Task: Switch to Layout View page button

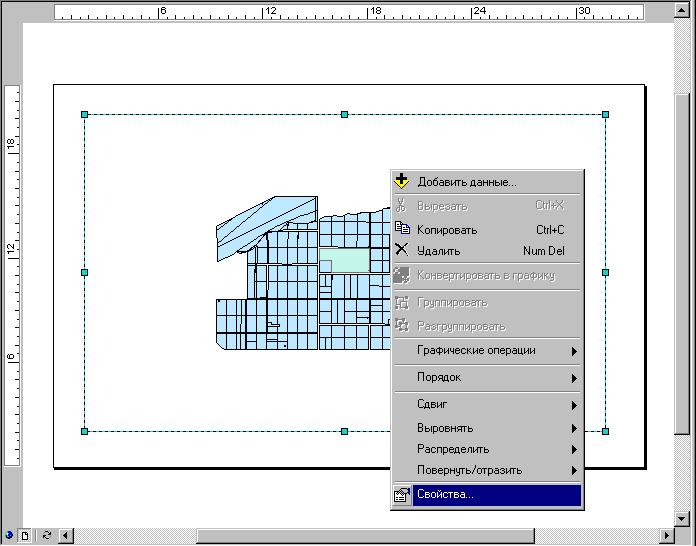Action: (x=25, y=536)
